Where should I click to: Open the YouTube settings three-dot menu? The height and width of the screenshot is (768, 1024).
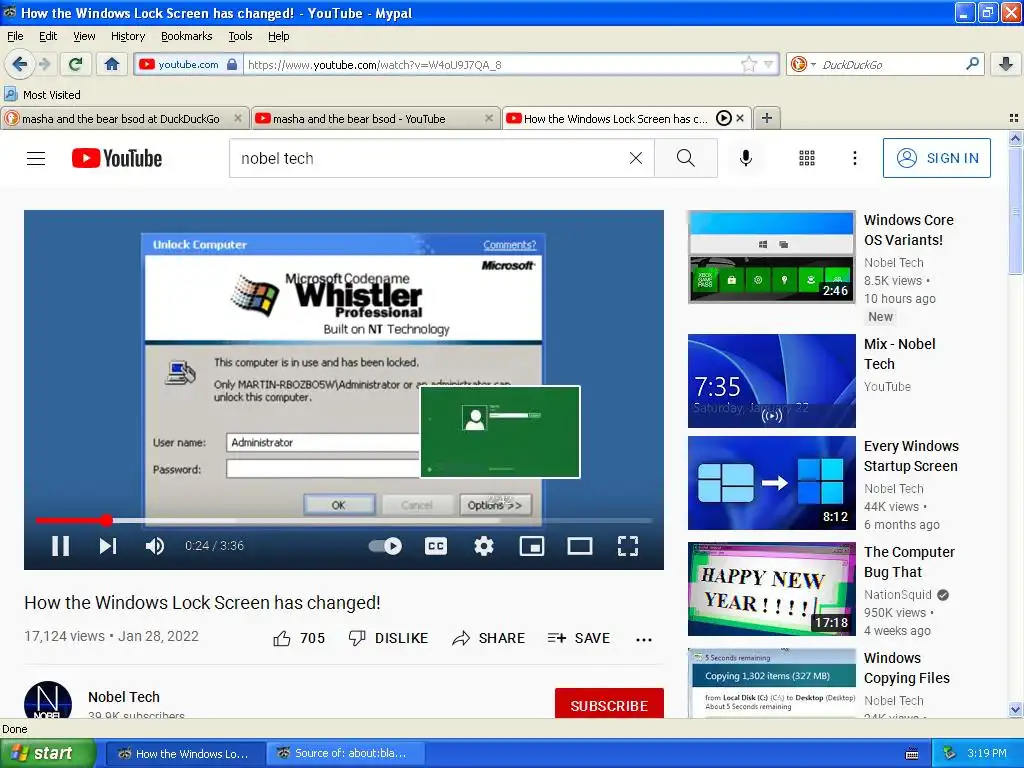854,158
